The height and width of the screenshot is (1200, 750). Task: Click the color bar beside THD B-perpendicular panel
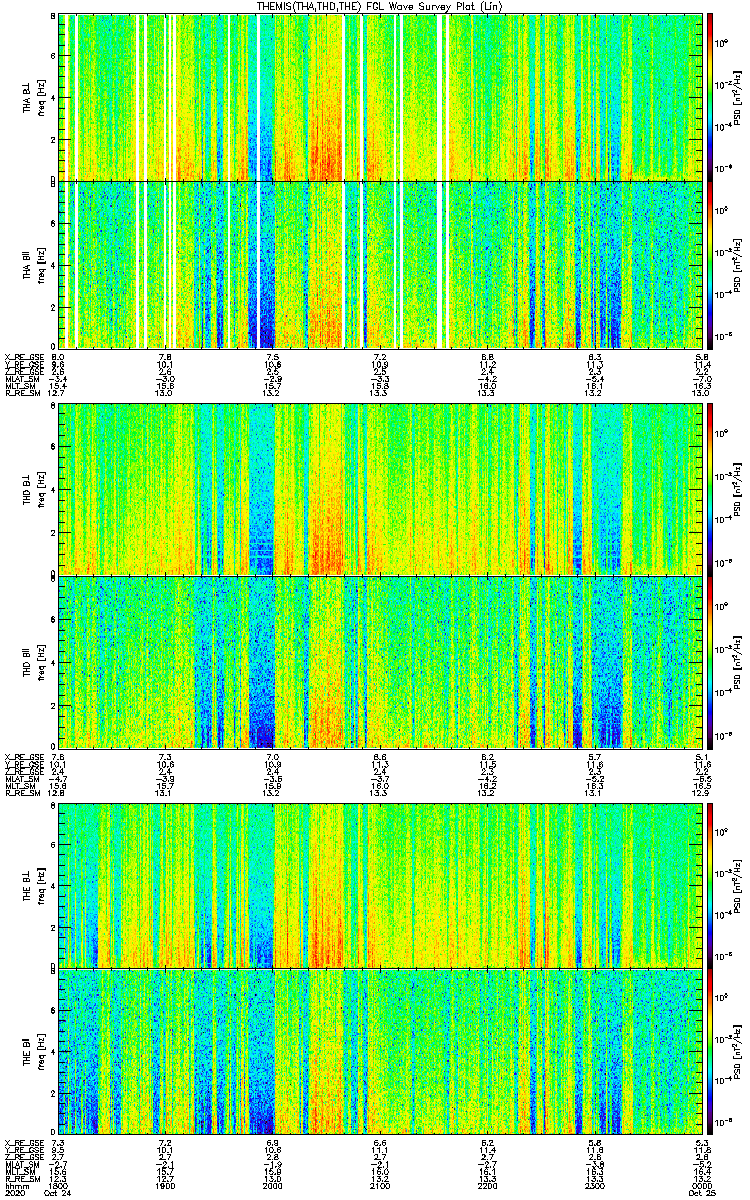tap(711, 490)
